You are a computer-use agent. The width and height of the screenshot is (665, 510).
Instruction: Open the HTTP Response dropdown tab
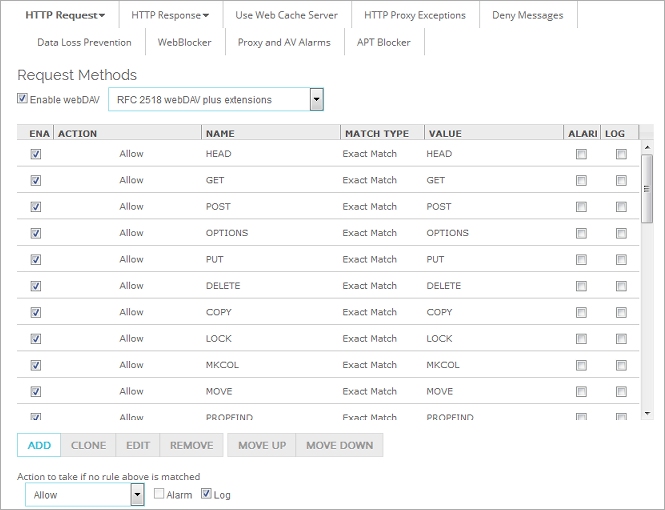(169, 15)
